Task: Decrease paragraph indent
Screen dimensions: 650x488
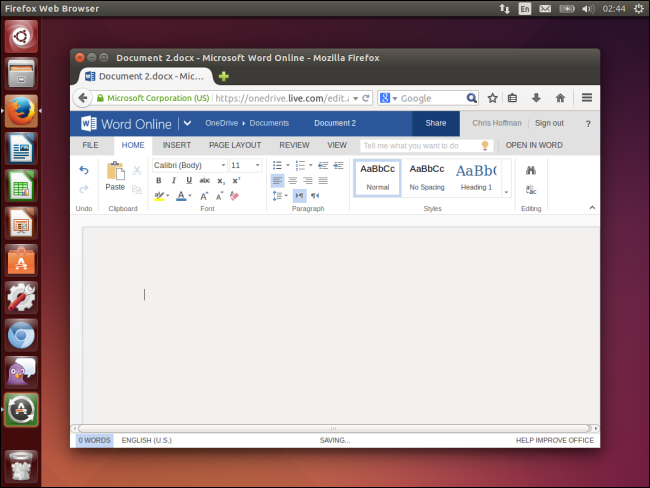Action: [323, 165]
